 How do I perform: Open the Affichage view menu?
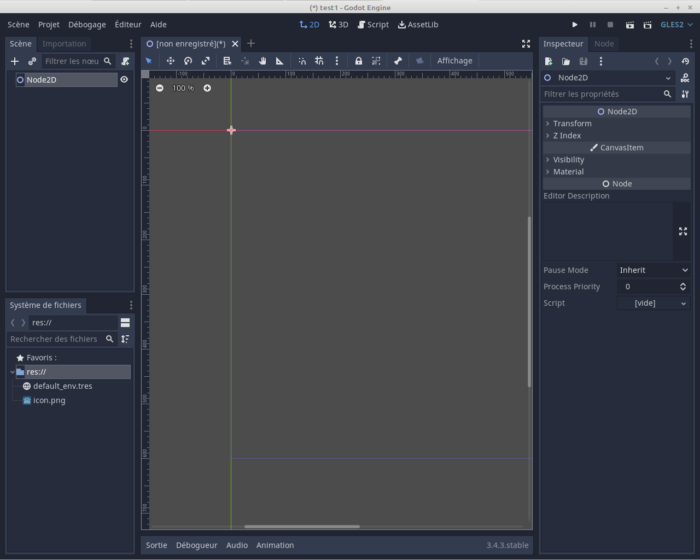(x=454, y=61)
